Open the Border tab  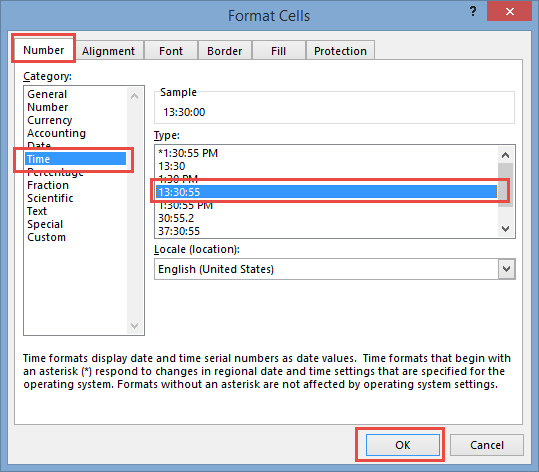[x=224, y=51]
